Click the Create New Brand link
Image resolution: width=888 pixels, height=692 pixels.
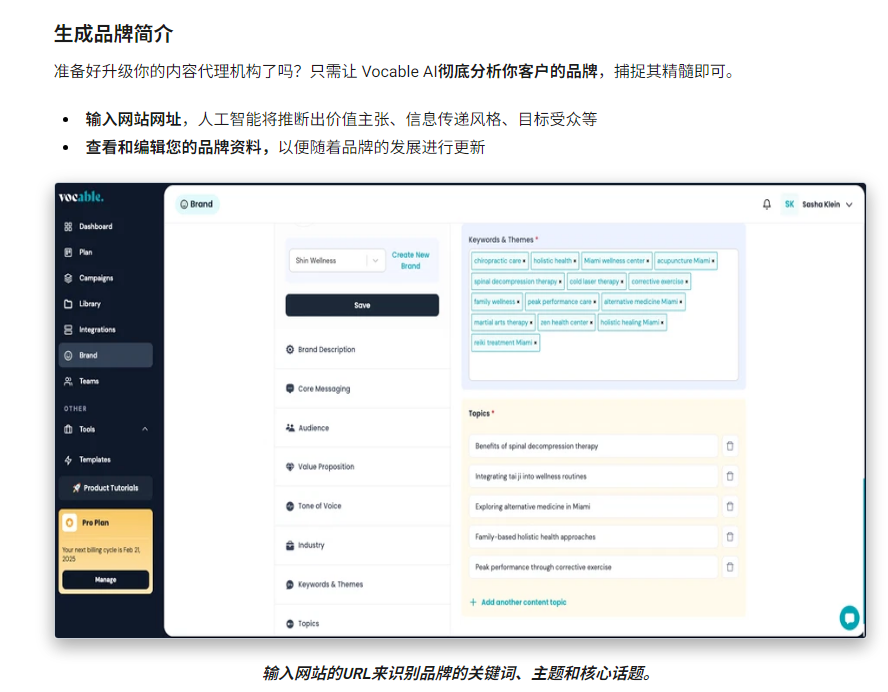tap(410, 260)
